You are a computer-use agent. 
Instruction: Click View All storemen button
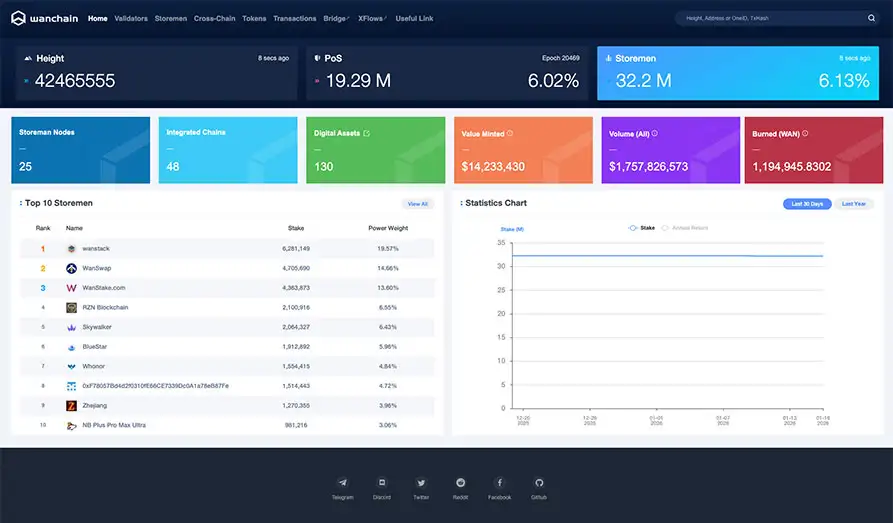tap(417, 204)
